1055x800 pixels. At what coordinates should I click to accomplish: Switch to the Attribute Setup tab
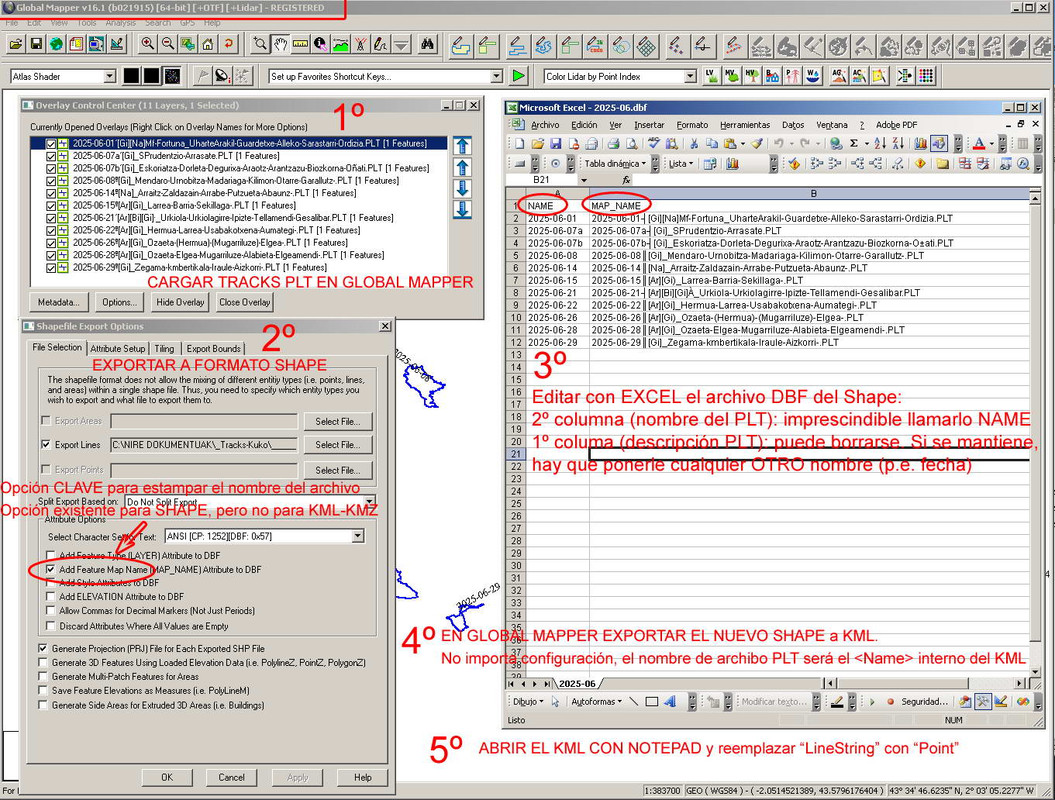click(118, 349)
